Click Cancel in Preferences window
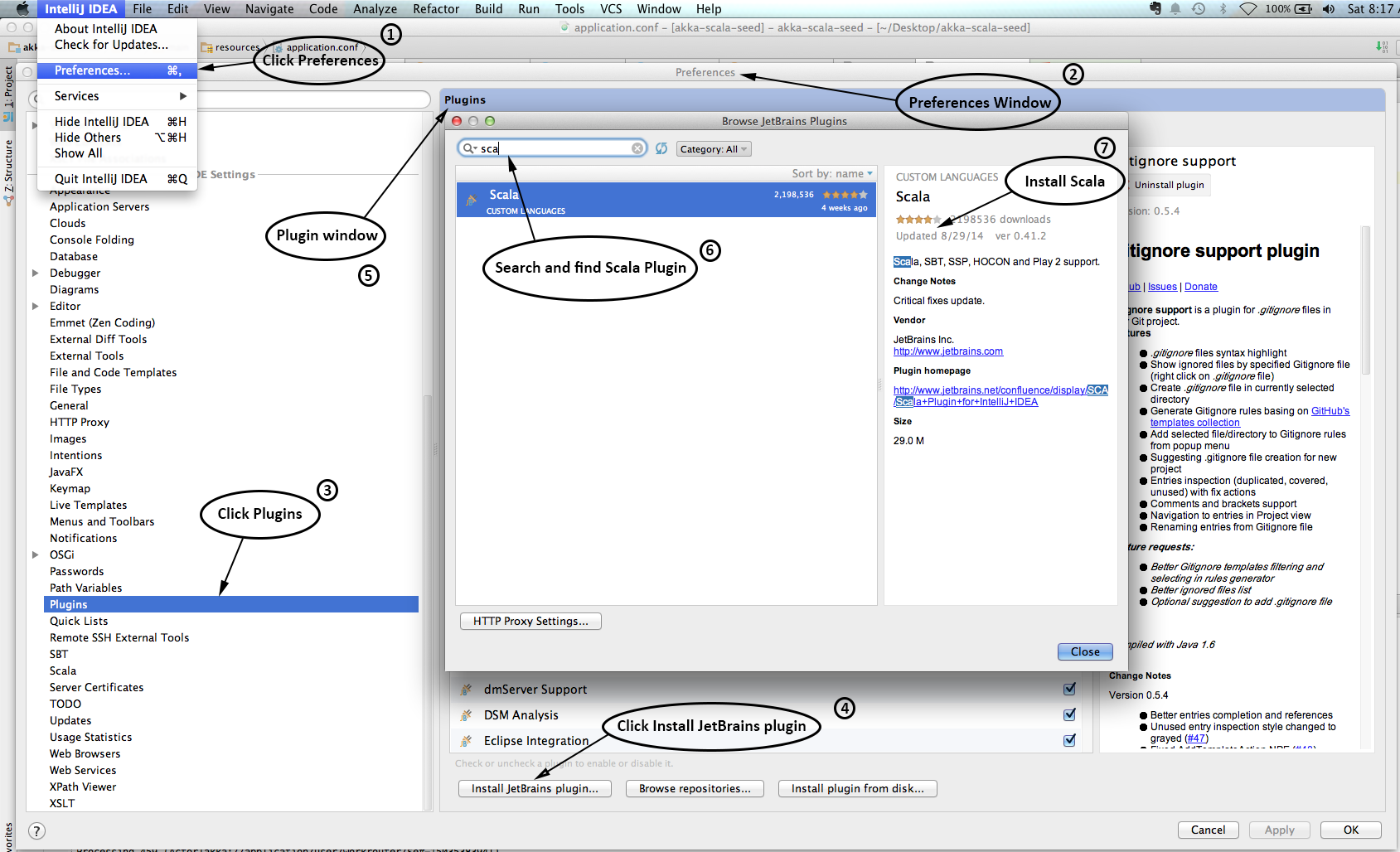Viewport: 1400px width, 852px height. (x=1208, y=830)
